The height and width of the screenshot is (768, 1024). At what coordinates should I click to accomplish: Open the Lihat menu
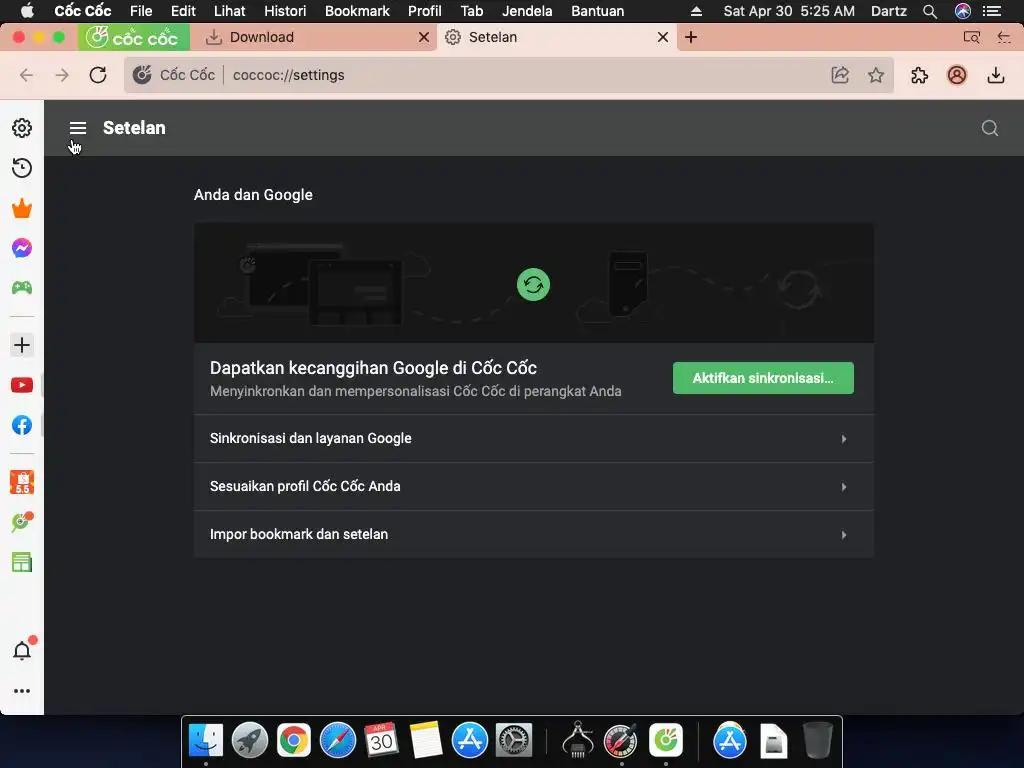point(229,11)
